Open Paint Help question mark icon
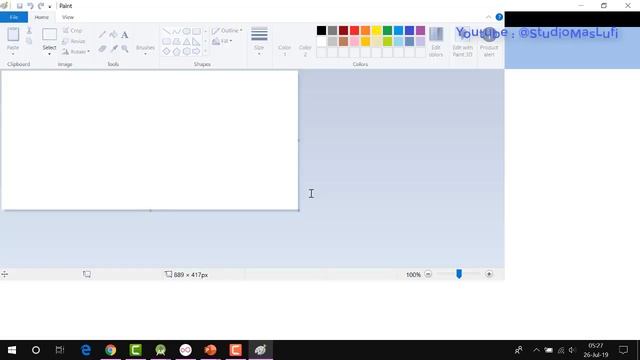The width and height of the screenshot is (640, 360). 499,17
